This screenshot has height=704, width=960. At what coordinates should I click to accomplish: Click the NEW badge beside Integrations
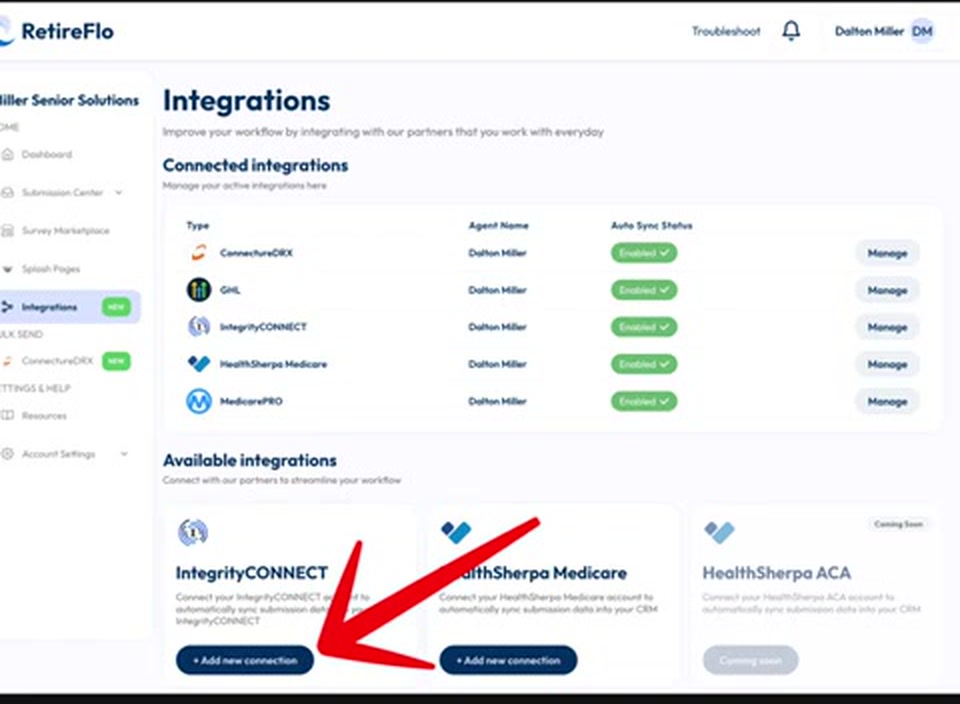(116, 307)
